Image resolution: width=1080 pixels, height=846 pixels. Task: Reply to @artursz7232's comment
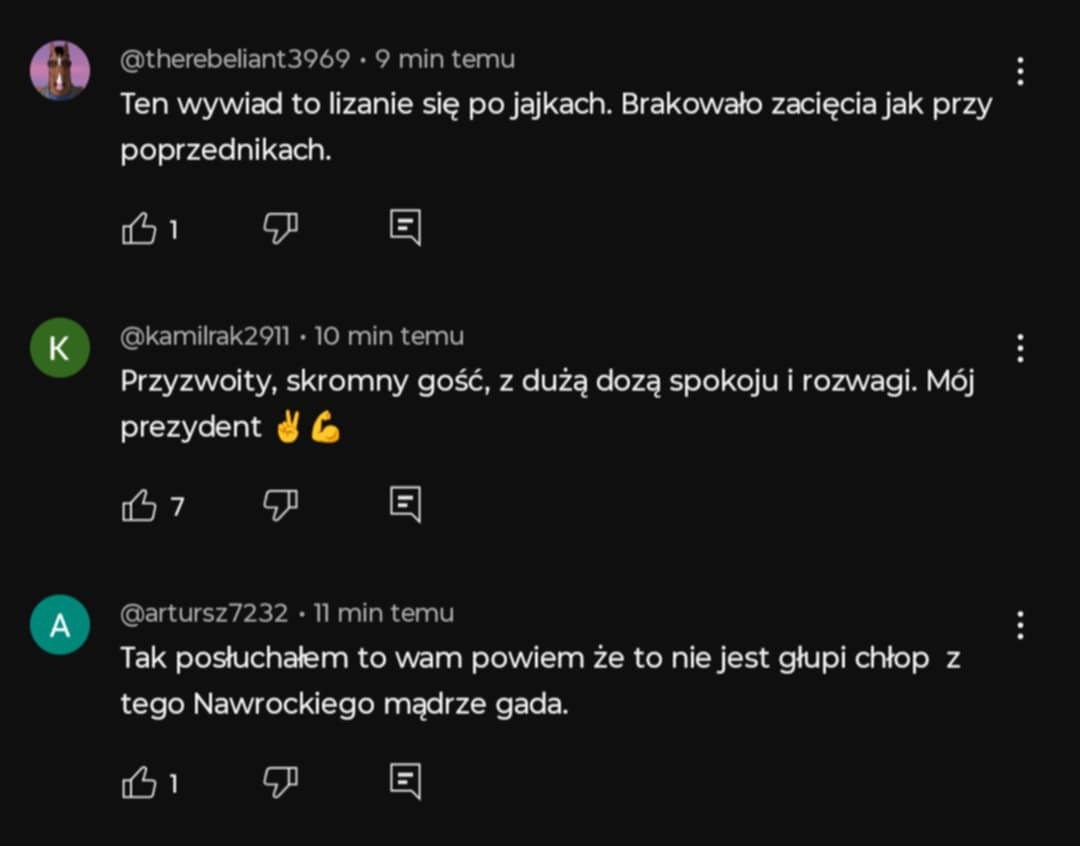coord(405,783)
